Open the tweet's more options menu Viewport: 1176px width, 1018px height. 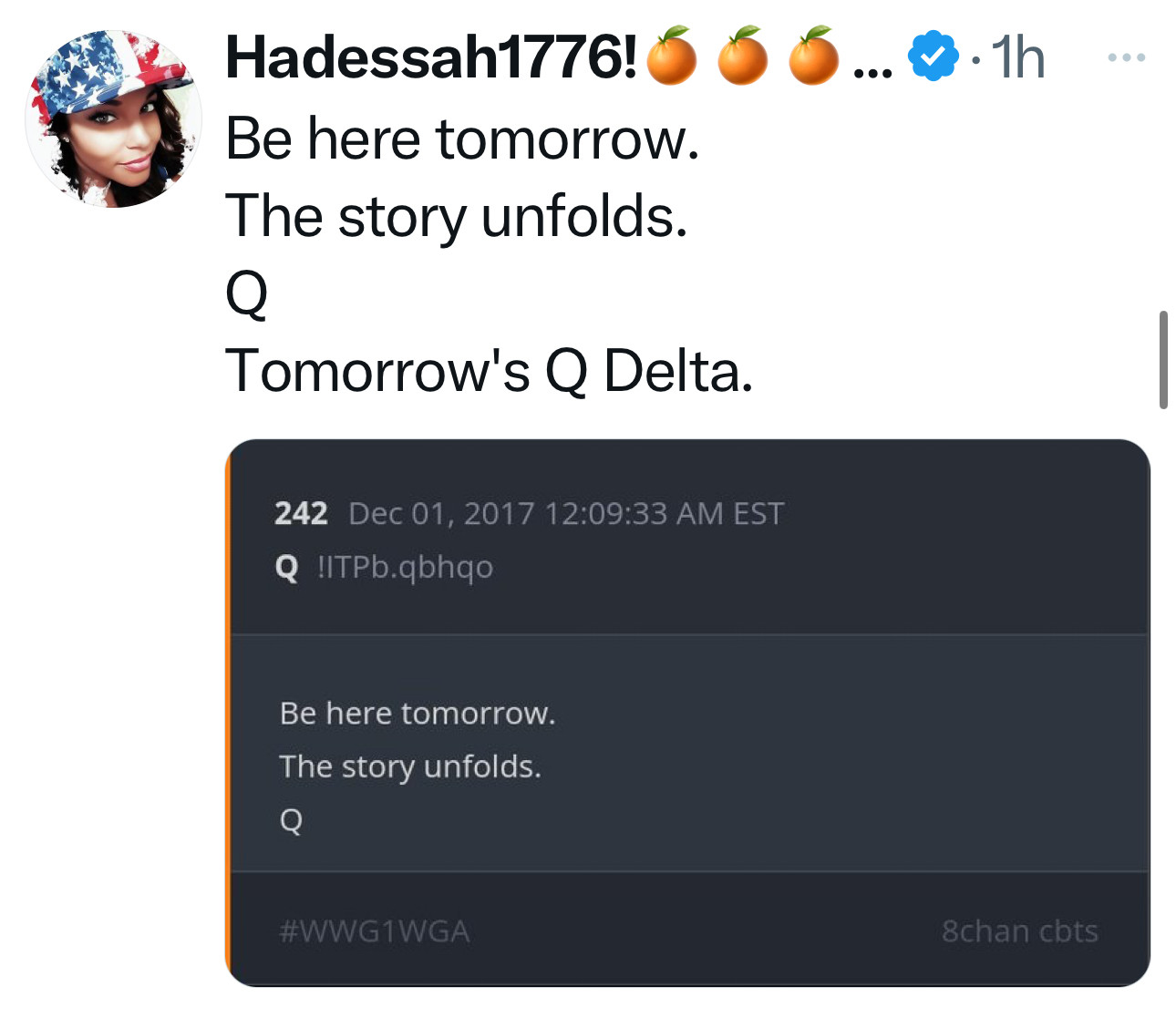[x=1126, y=57]
